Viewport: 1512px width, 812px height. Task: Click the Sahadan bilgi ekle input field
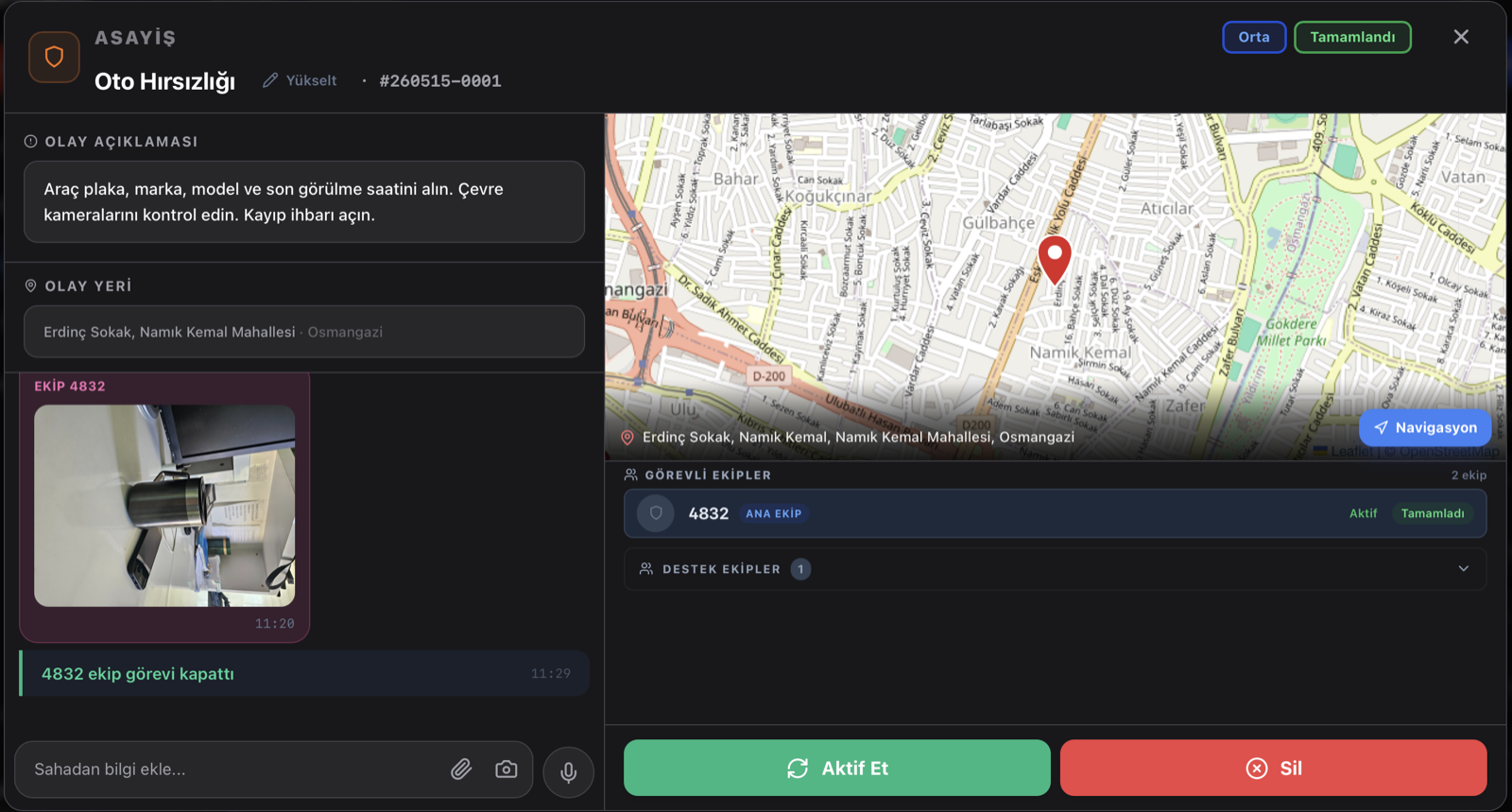click(x=274, y=769)
